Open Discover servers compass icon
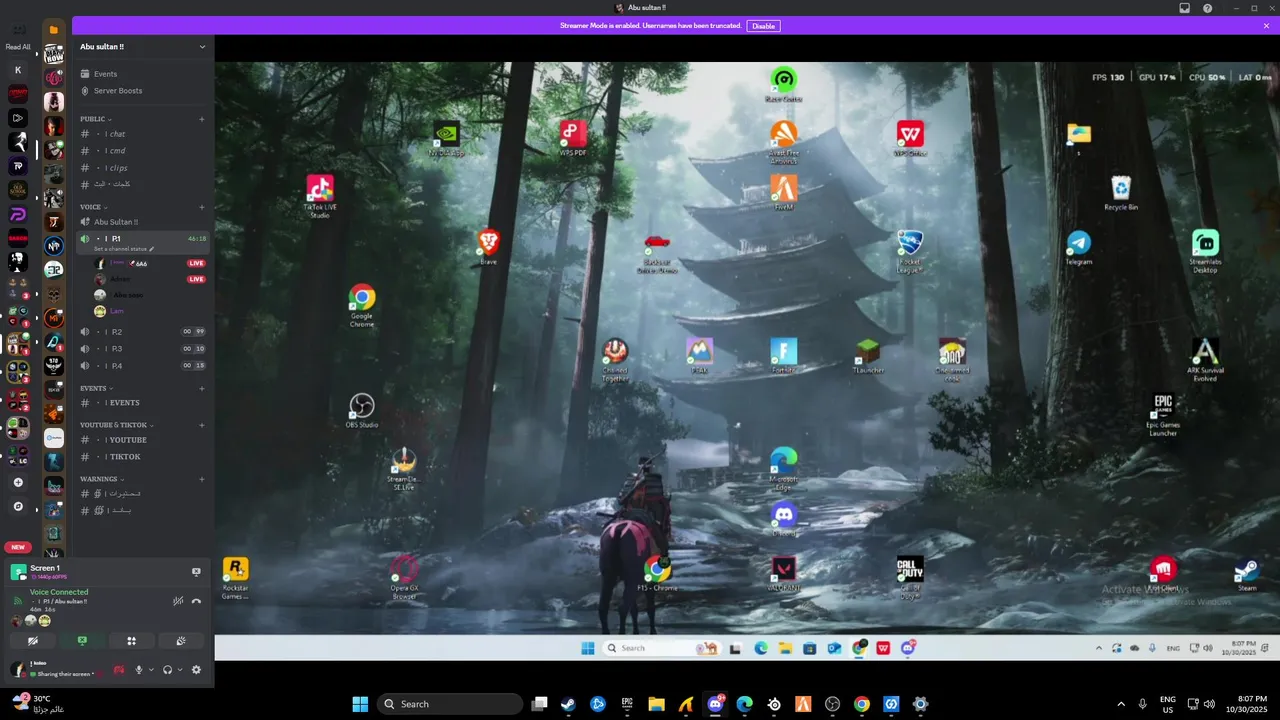 click(18, 506)
